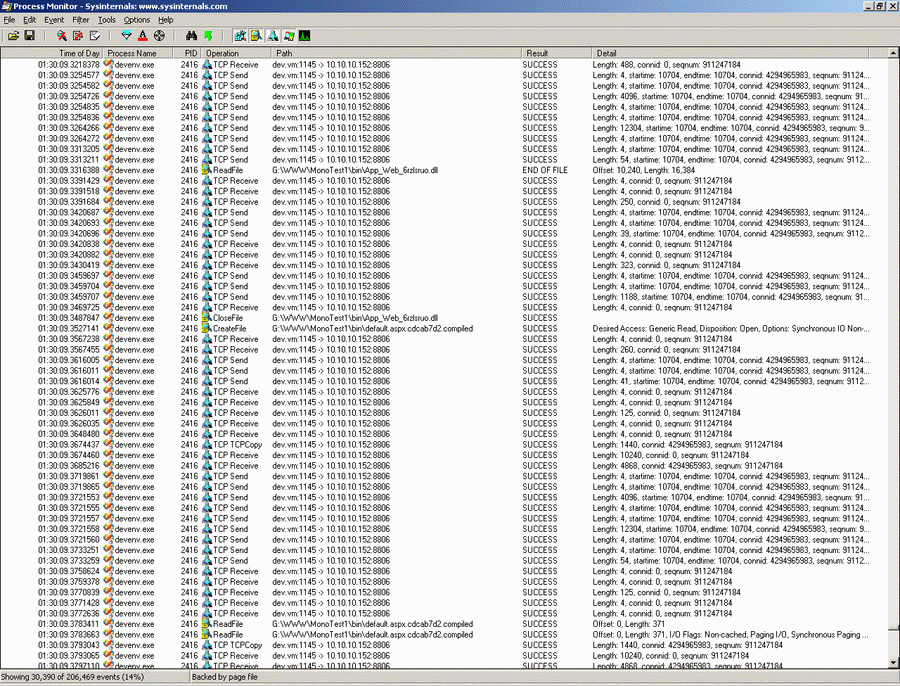Open the Event menu

(54, 20)
